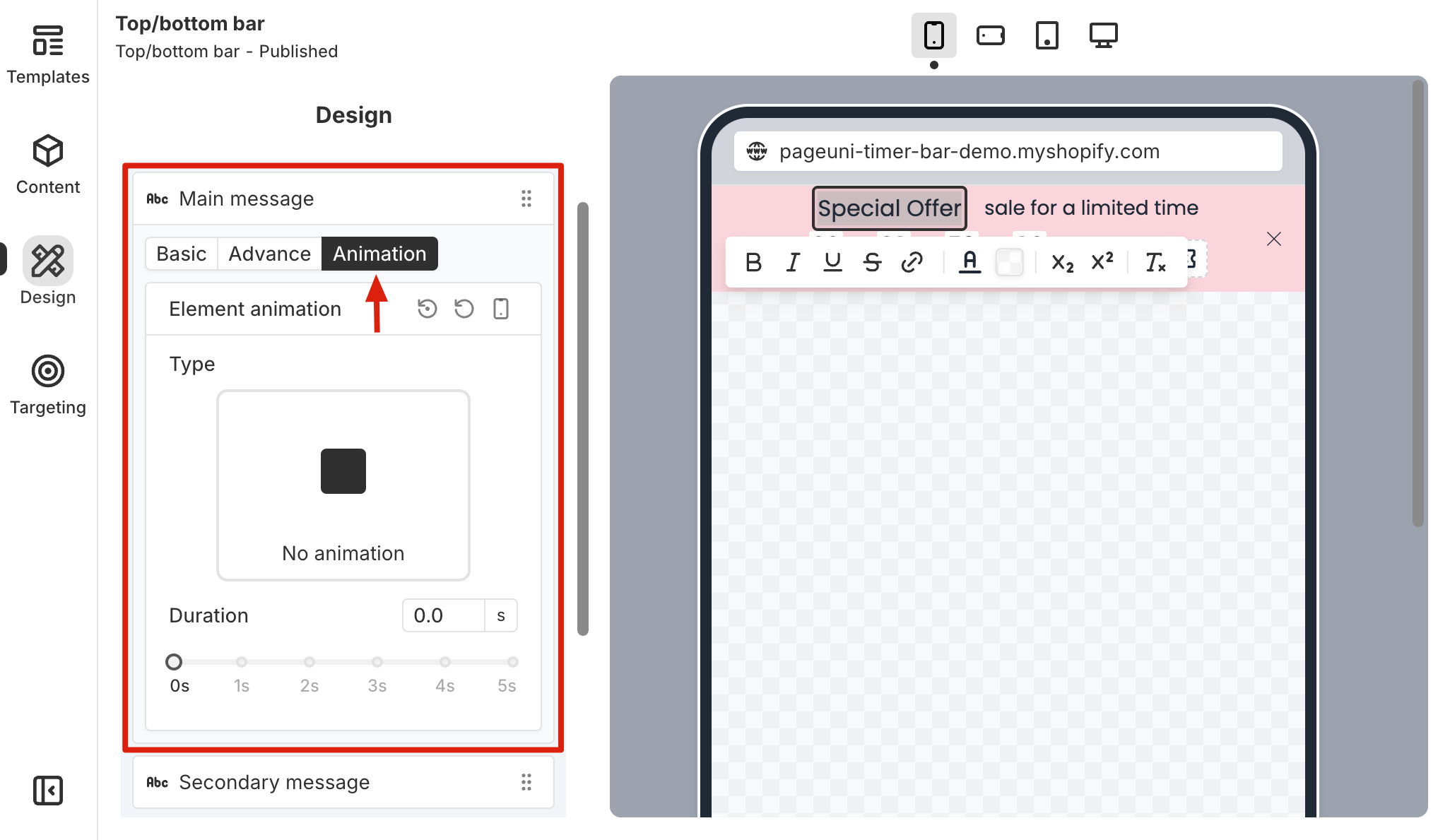
Task: Switch preview to mobile portrait device
Action: 934,35
